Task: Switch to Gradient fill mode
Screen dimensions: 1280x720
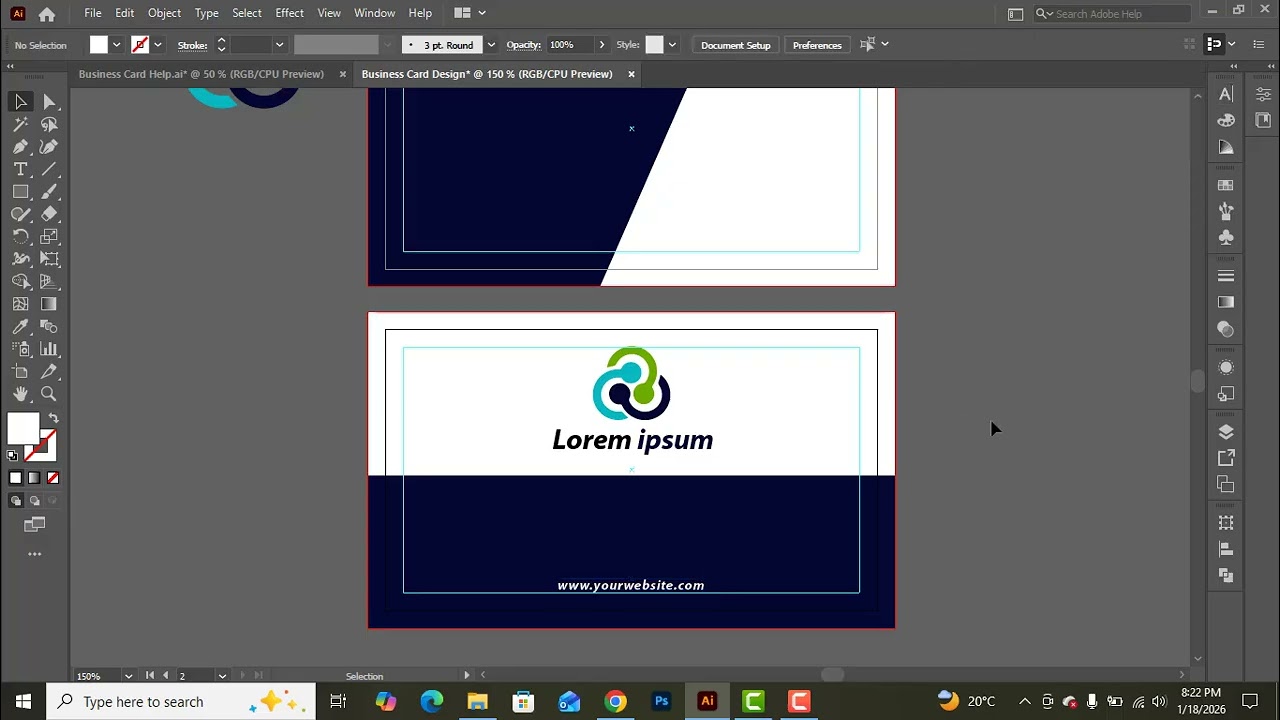Action: 34,478
